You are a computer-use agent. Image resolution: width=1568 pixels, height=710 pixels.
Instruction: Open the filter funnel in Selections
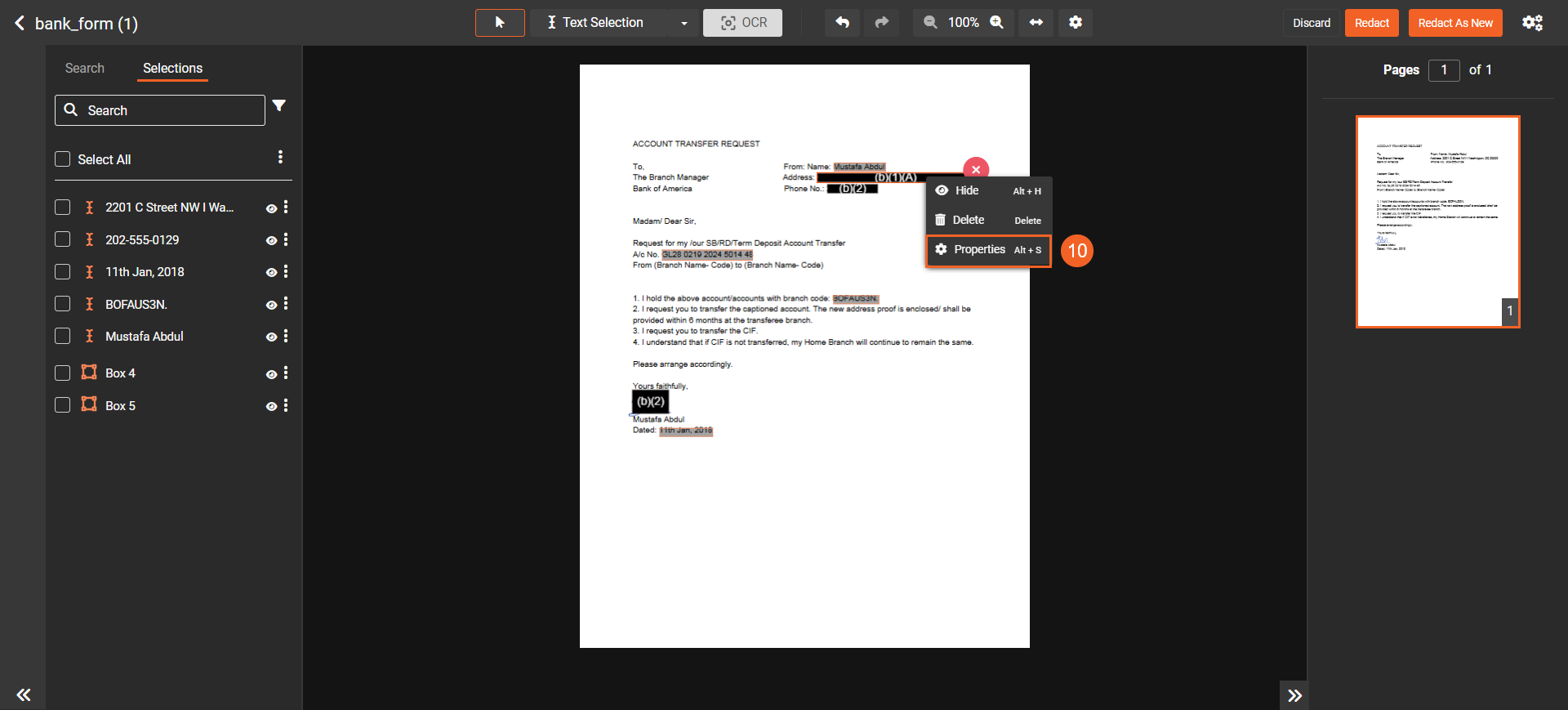(x=279, y=106)
